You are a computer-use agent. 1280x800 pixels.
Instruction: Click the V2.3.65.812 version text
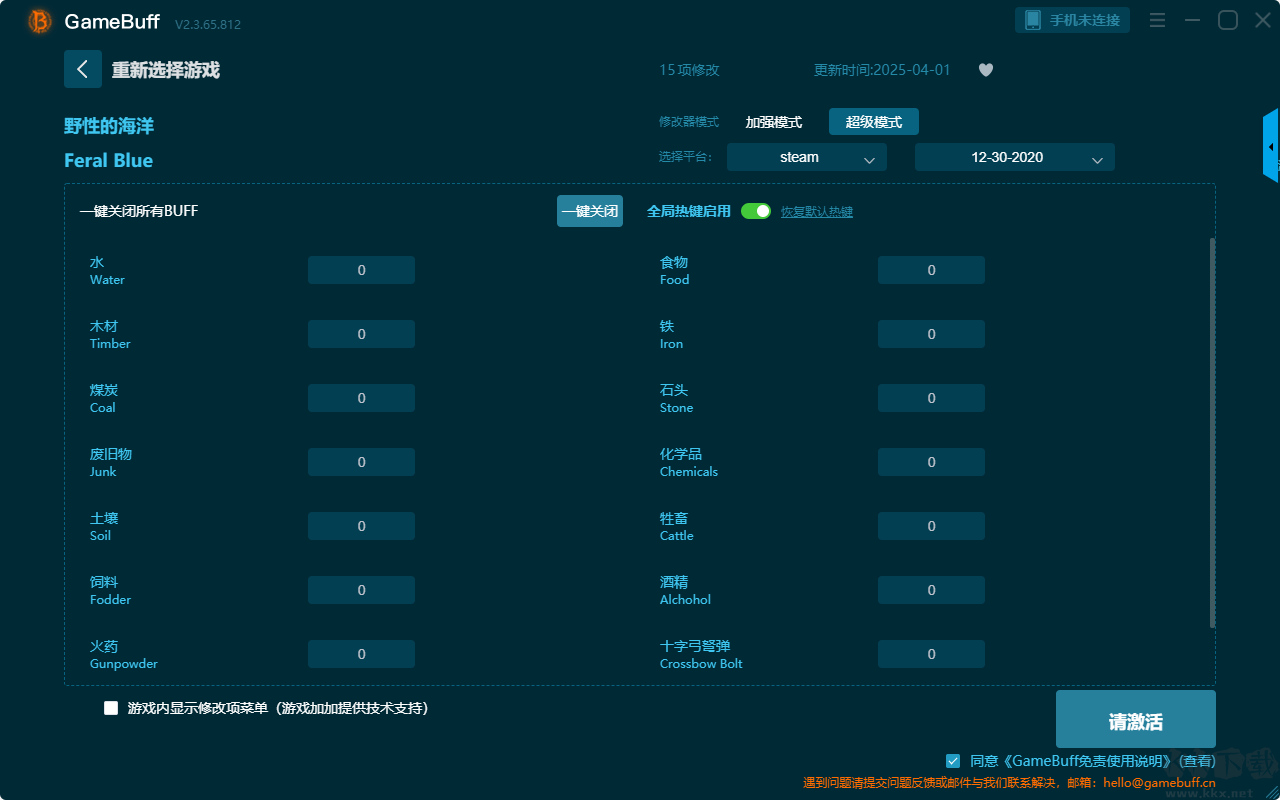click(x=208, y=24)
